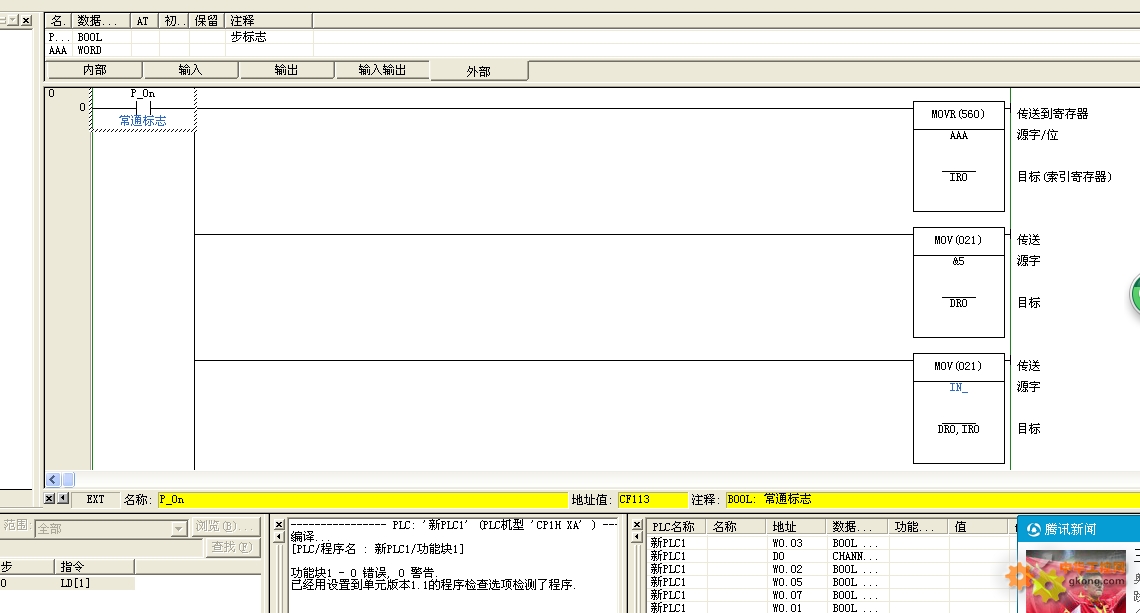Viewport: 1140px width, 613px height.
Task: Click the 名称 column header in watch window
Action: [736, 526]
